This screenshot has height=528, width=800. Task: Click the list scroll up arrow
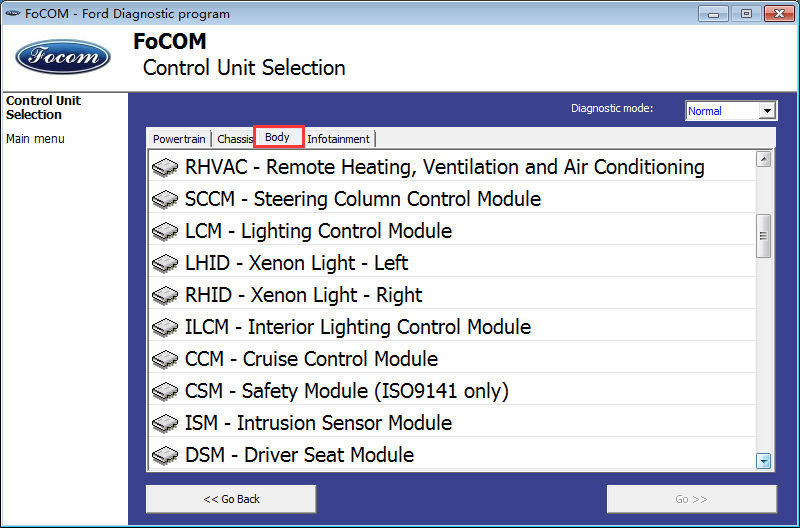(x=763, y=159)
